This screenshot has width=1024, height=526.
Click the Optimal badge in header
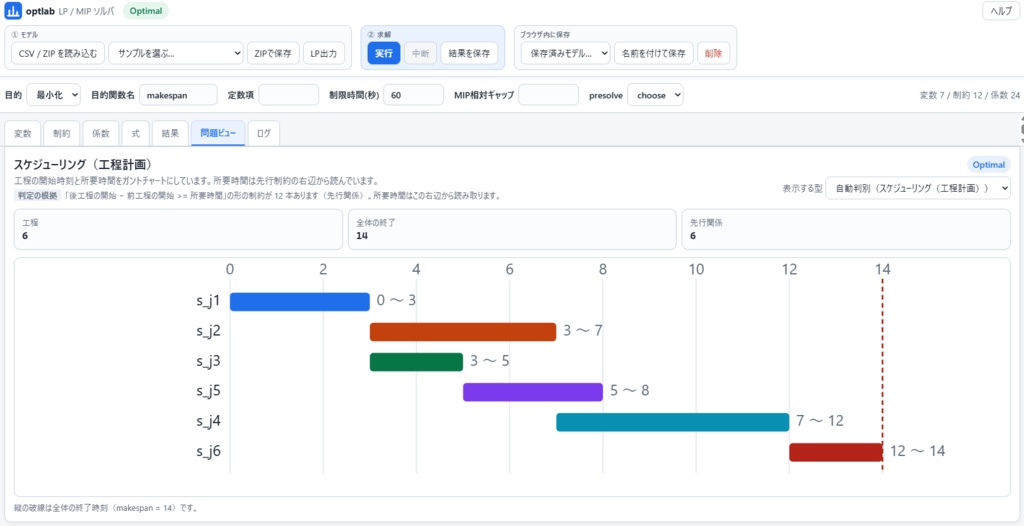click(x=146, y=11)
